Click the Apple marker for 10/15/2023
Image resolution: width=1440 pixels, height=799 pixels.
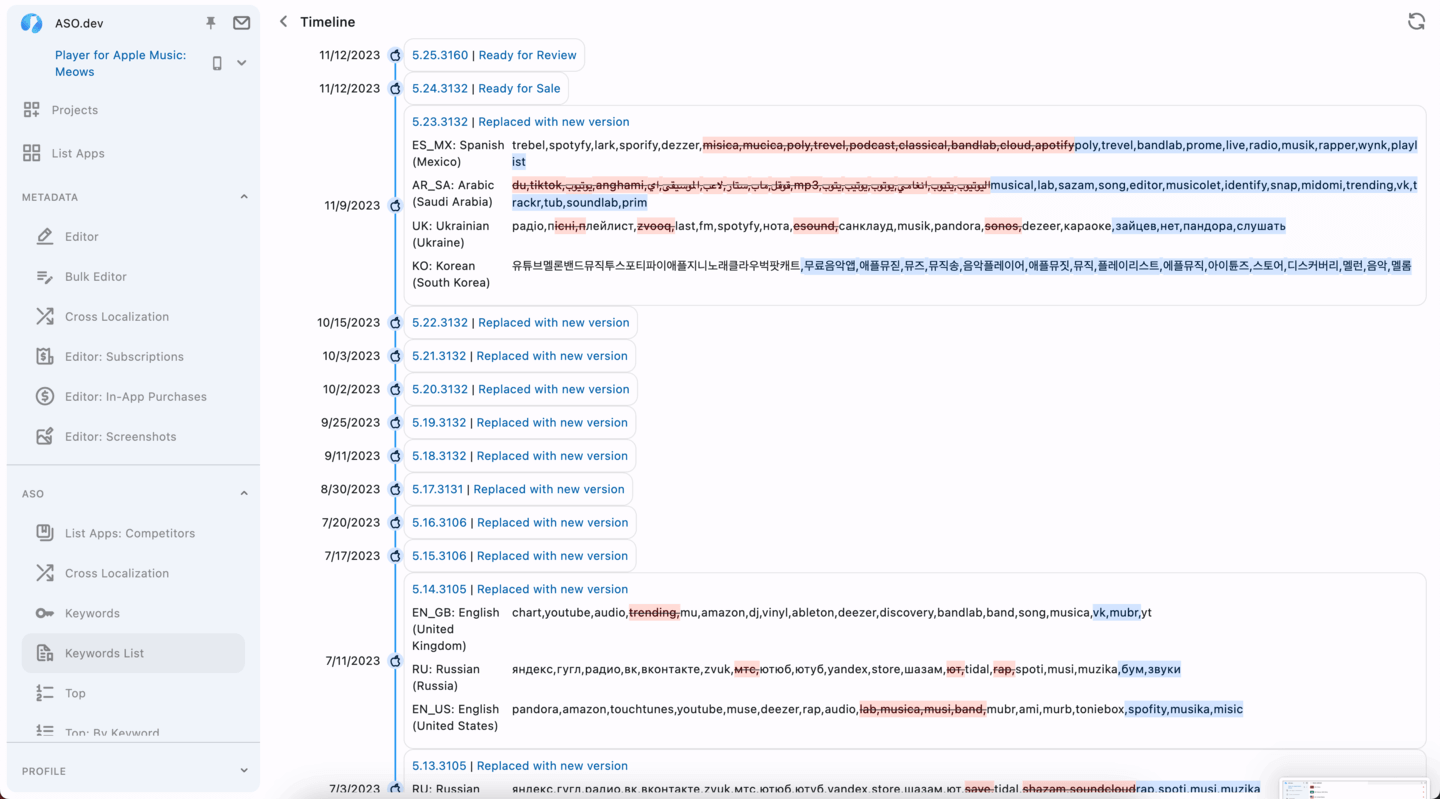coord(395,323)
